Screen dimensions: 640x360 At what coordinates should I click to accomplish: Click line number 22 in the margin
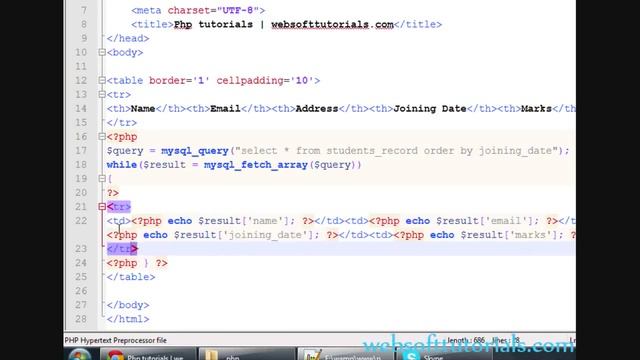click(81, 221)
